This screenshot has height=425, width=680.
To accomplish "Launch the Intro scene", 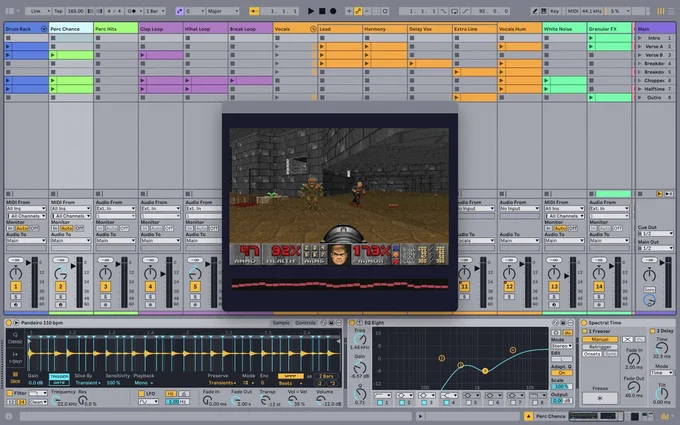I will click(640, 38).
